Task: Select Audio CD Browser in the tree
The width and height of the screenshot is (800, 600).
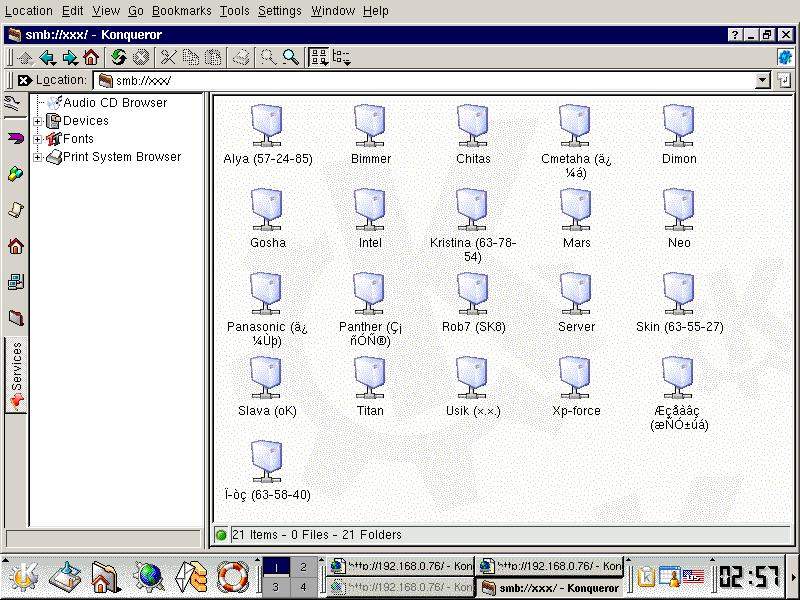Action: point(115,103)
